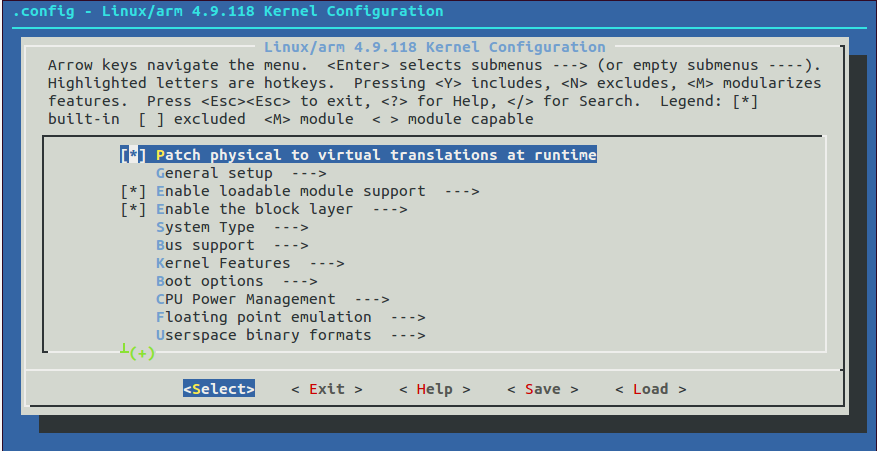Toggle Patch physical to virtual translations checkbox

[133, 155]
